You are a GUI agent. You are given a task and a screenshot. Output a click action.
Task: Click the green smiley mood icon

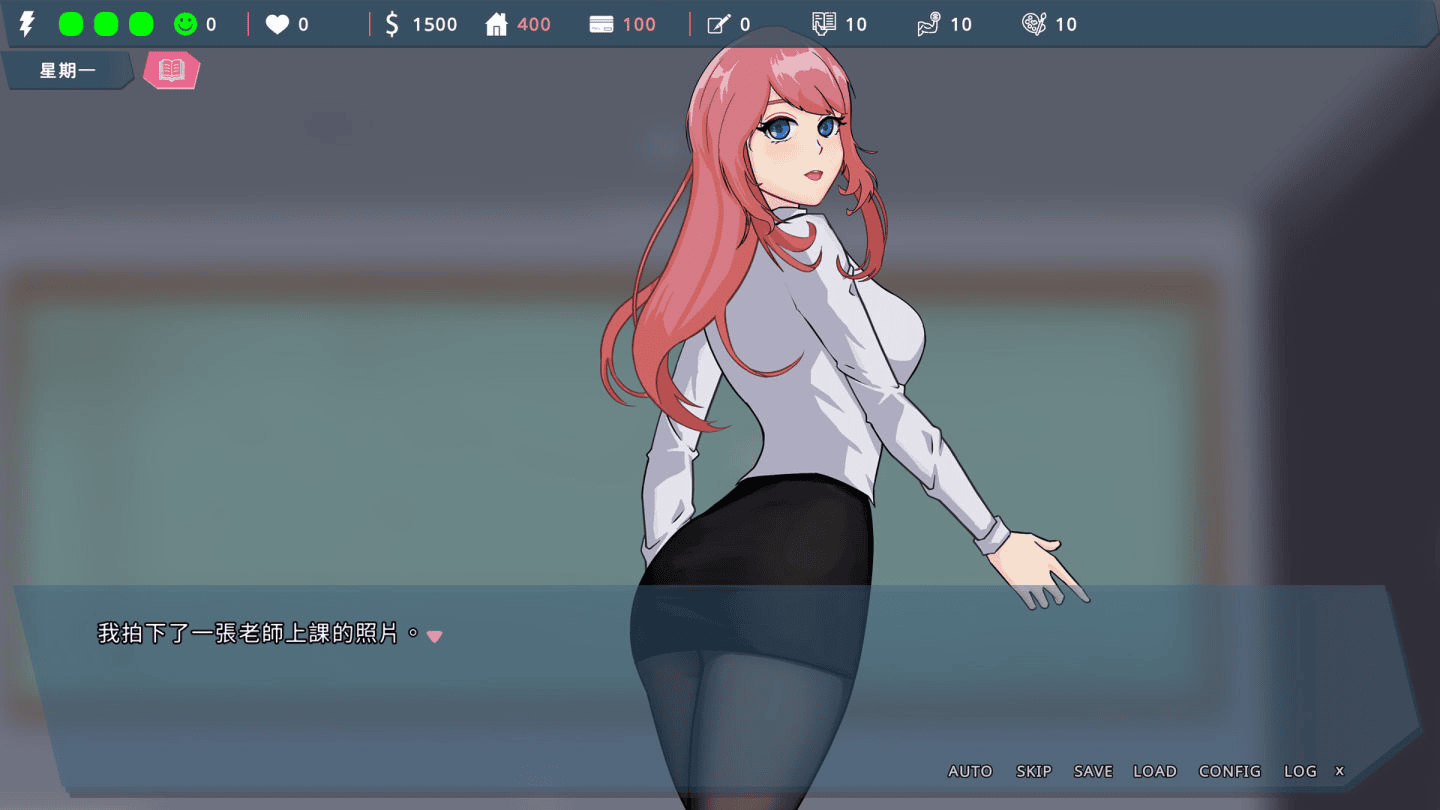[185, 24]
